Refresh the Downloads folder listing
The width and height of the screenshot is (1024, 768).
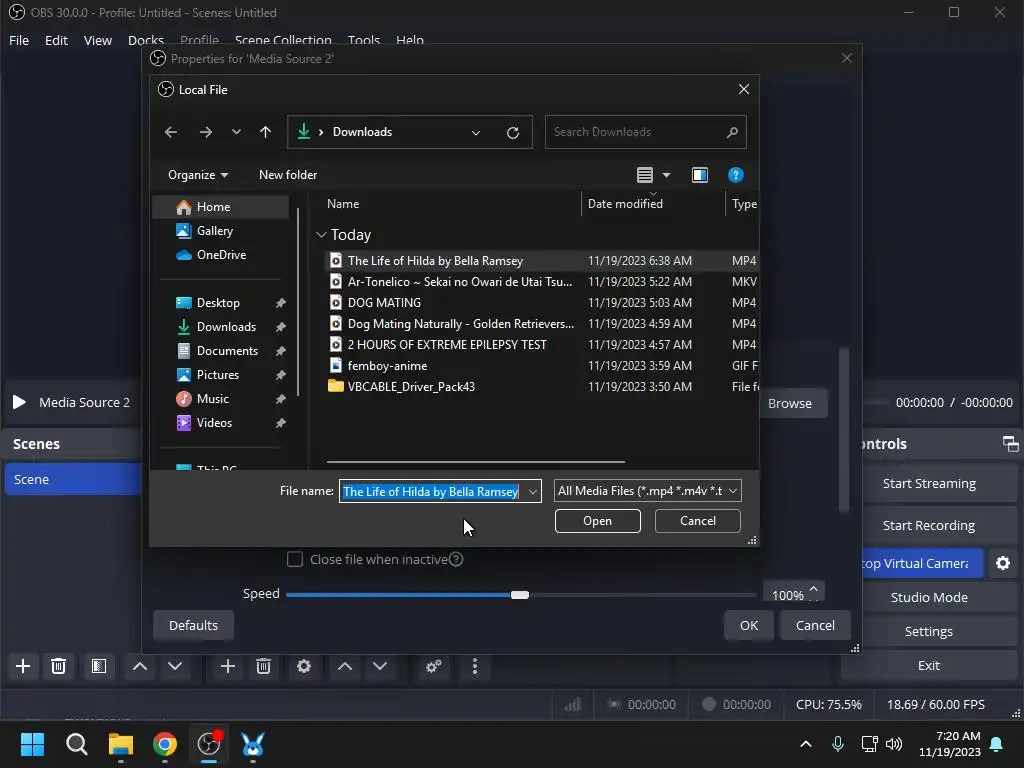pyautogui.click(x=513, y=133)
